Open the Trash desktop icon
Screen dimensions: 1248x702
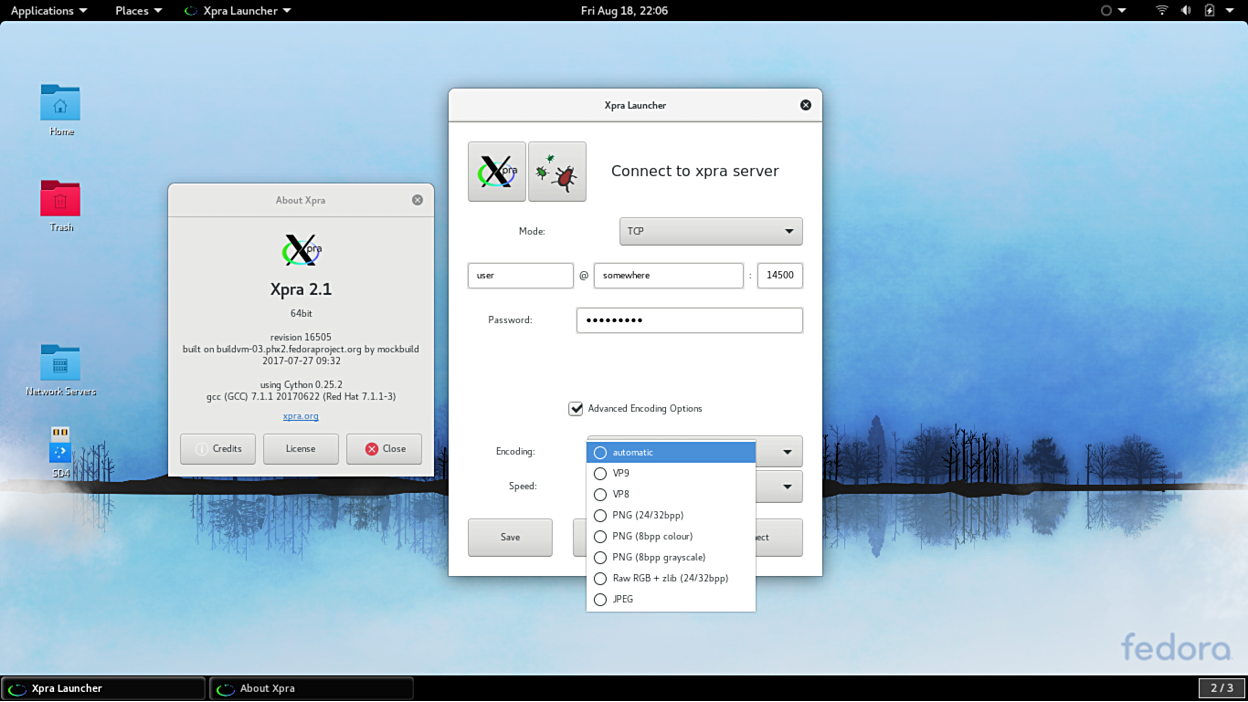pyautogui.click(x=60, y=201)
